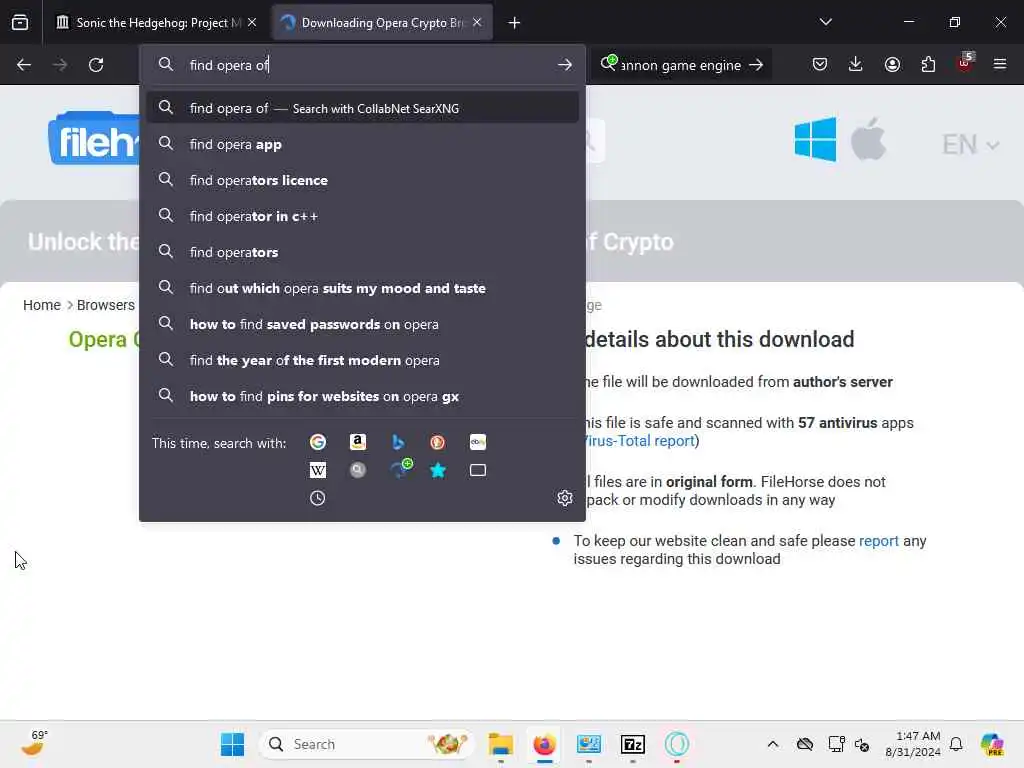
Task: Pick the suggestion 'find operators licence'
Action: pos(362,180)
